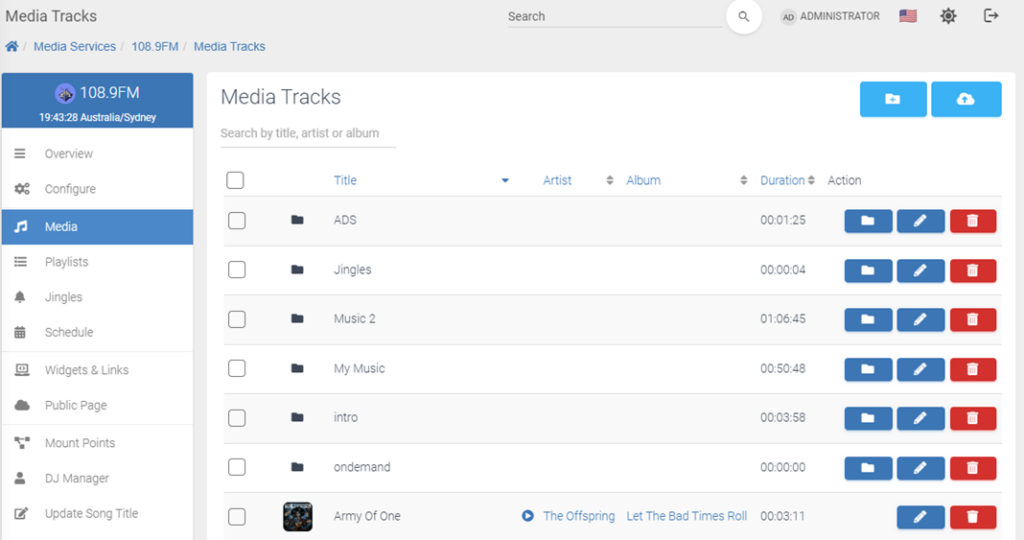Viewport: 1024px width, 540px height.
Task: Edit the Music 2 folder
Action: pos(920,319)
